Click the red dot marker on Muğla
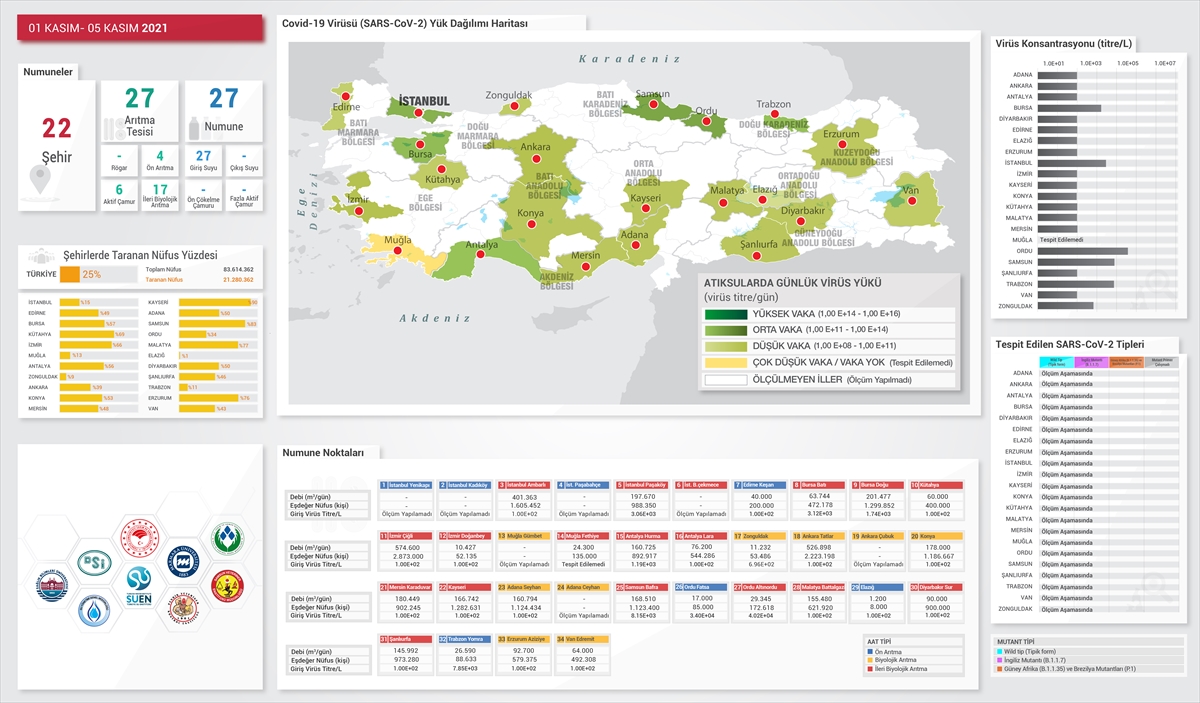 click(x=399, y=252)
